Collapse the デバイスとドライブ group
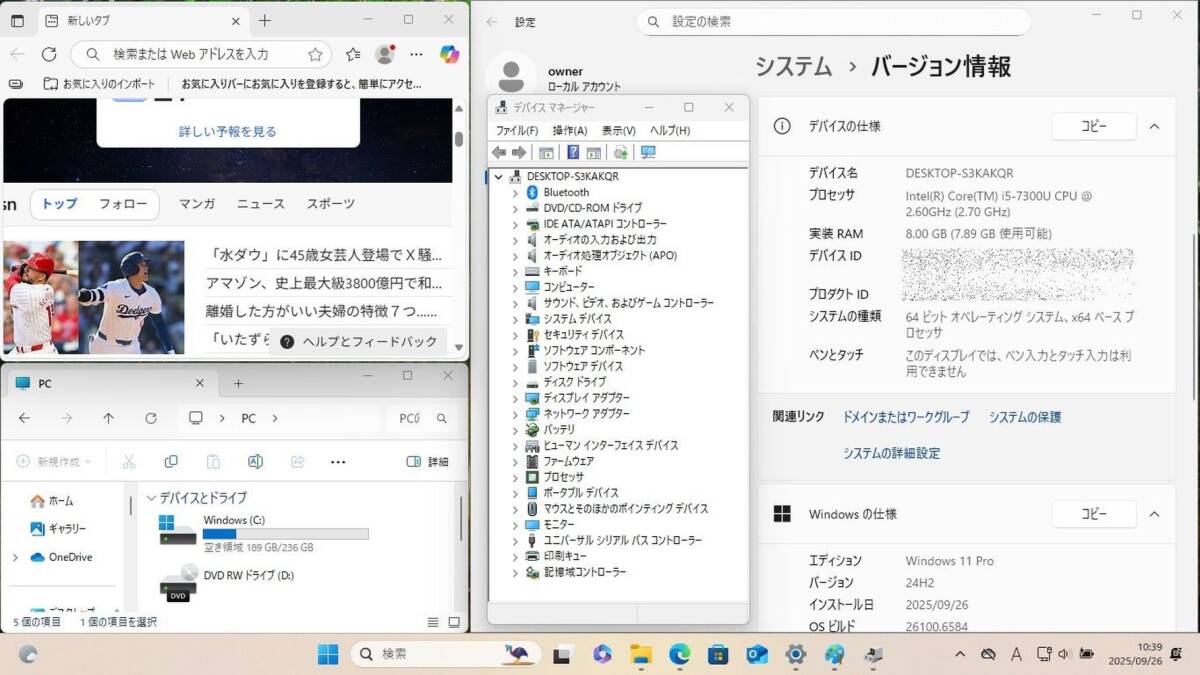The width and height of the screenshot is (1200, 675). [x=152, y=497]
